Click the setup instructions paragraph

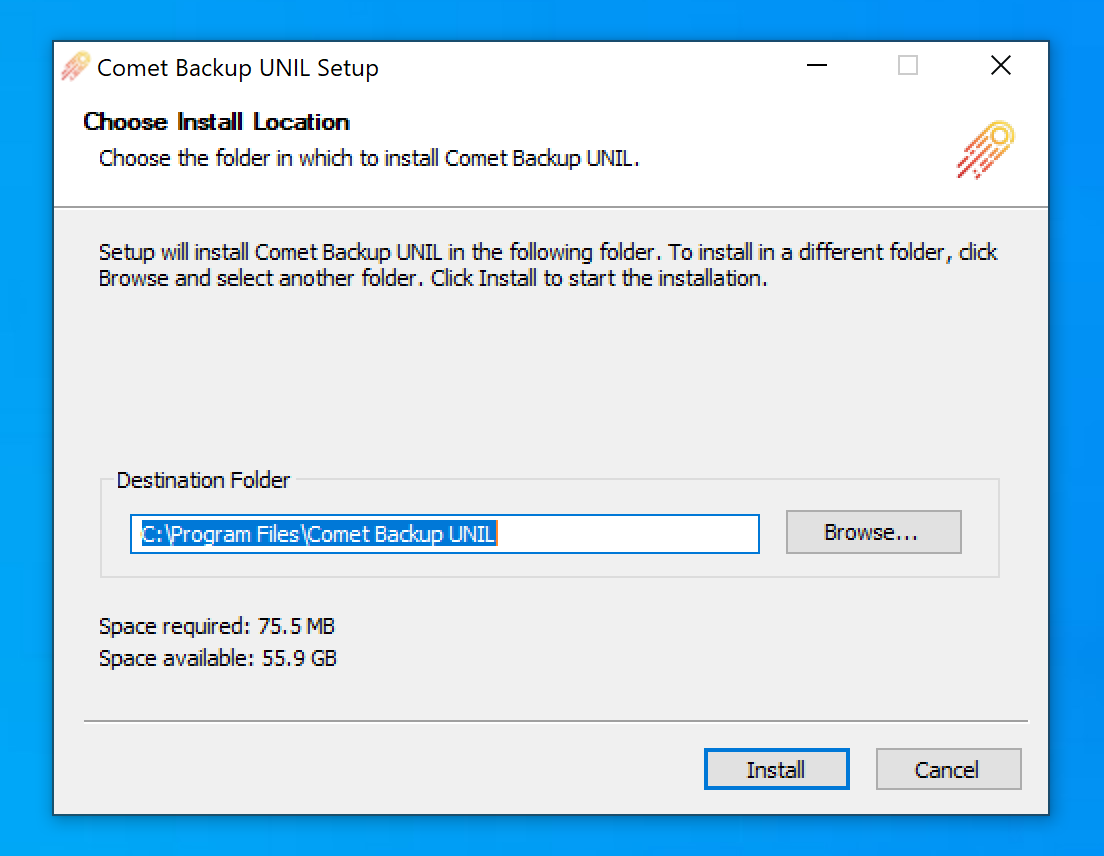547,265
